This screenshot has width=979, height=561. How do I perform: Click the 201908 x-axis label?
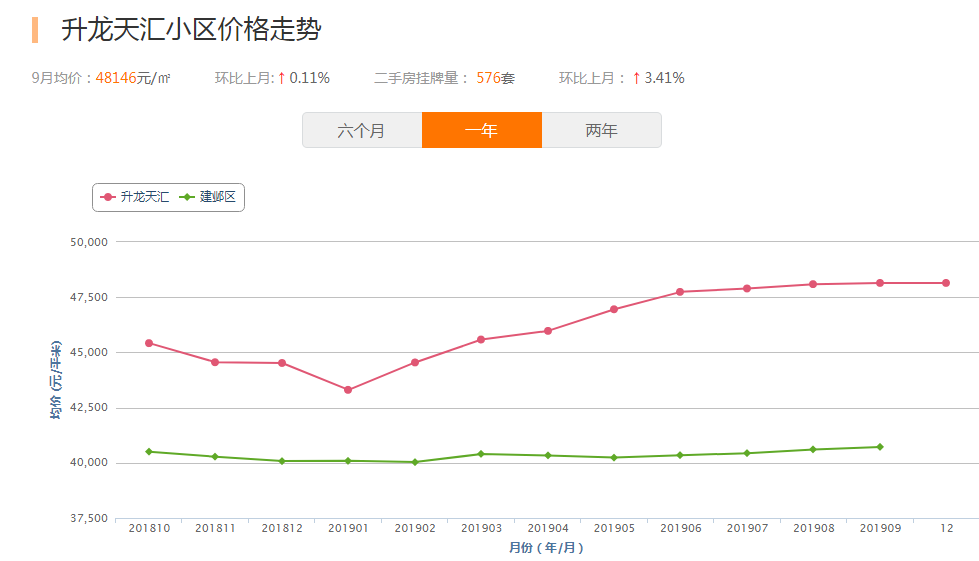(814, 529)
